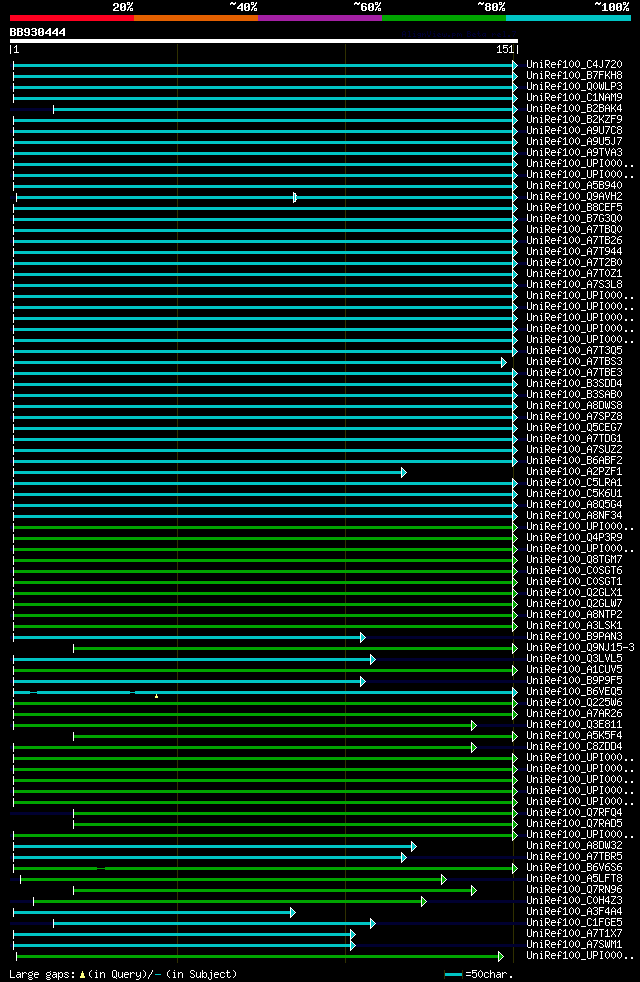Select hit label UniRef100_A7T3Q5

click(574, 350)
